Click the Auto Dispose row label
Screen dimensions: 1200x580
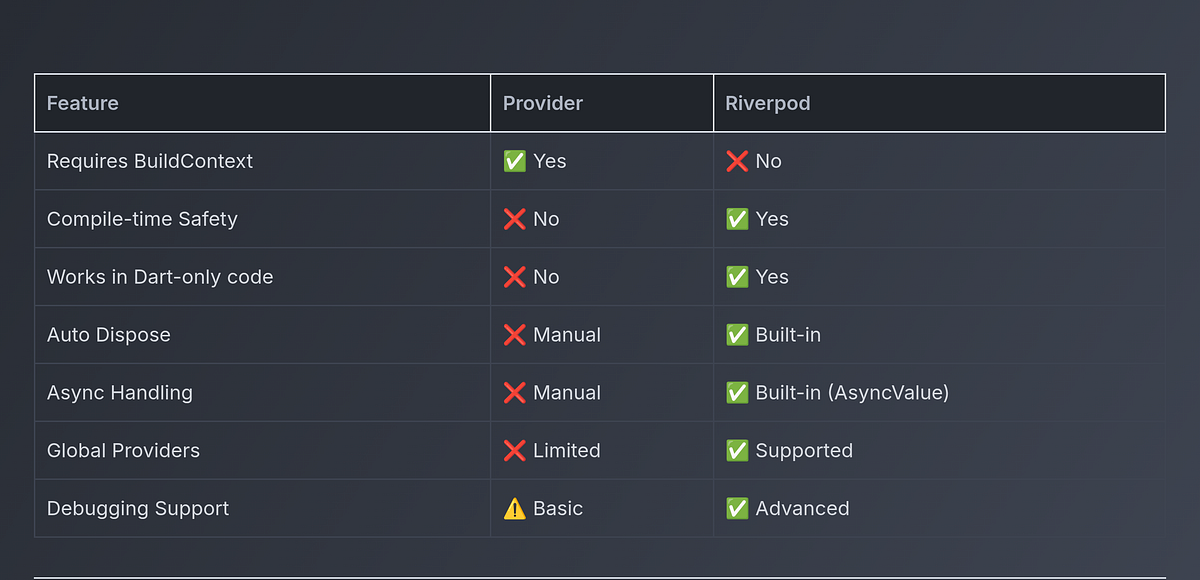click(109, 335)
